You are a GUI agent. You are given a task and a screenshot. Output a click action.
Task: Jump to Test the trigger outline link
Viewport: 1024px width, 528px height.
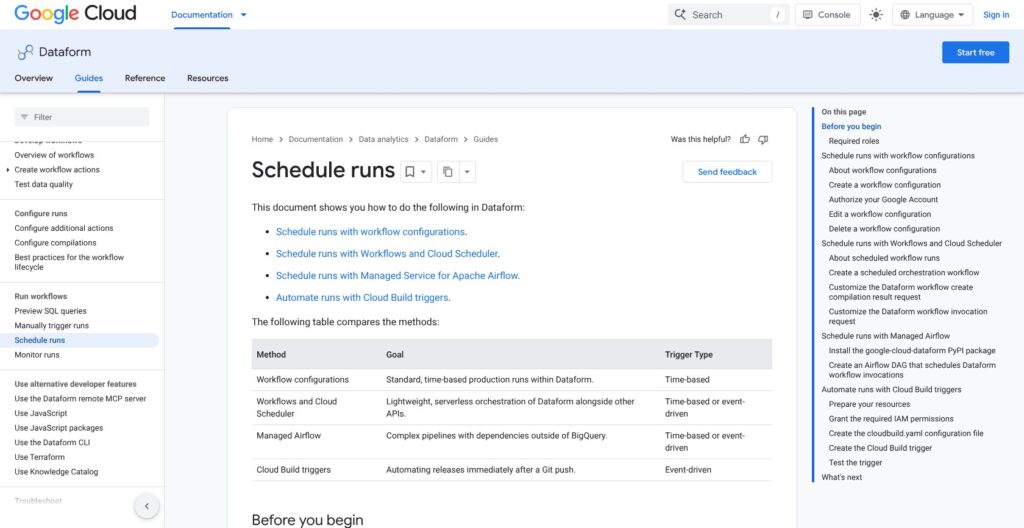click(x=855, y=463)
